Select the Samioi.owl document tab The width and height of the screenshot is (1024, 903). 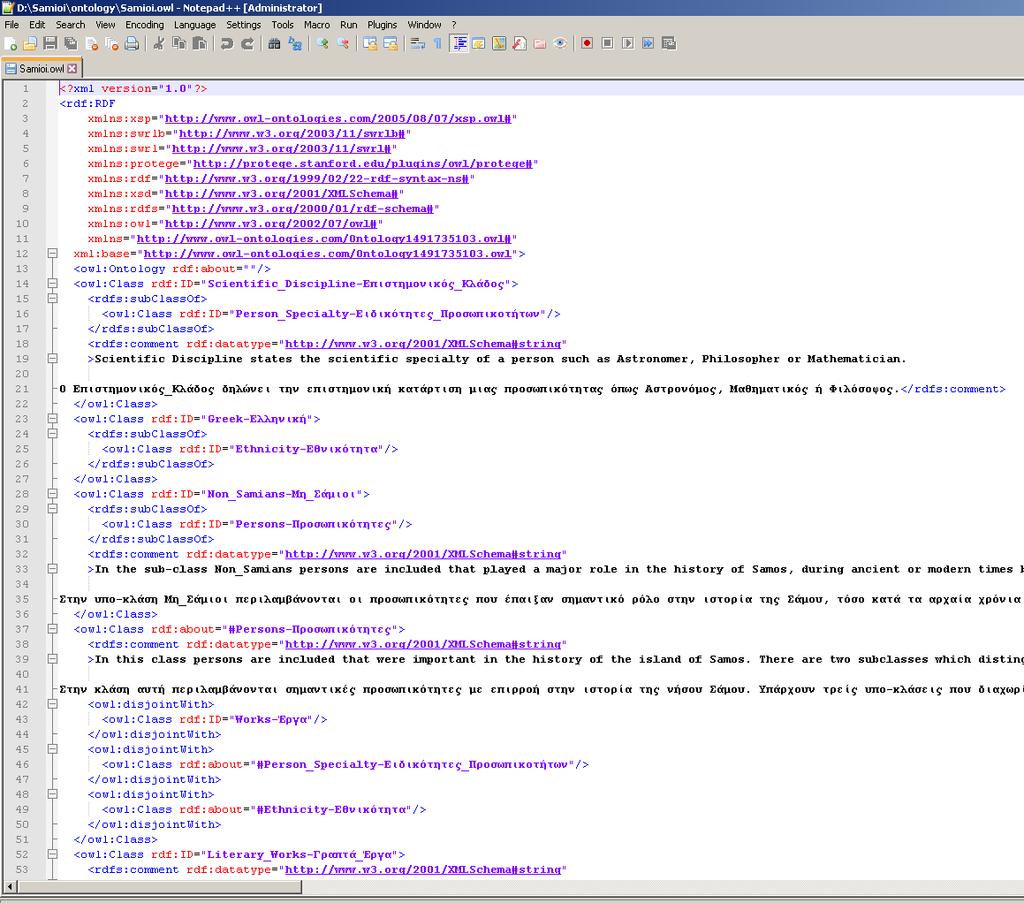click(x=40, y=69)
